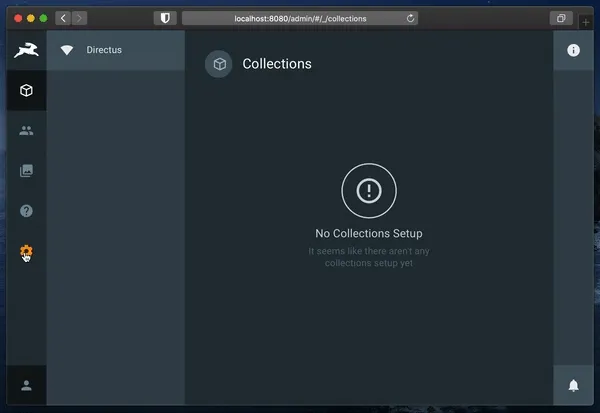The height and width of the screenshot is (413, 600).
Task: Open the user profile icon at sidebar bottom
Action: (26, 385)
